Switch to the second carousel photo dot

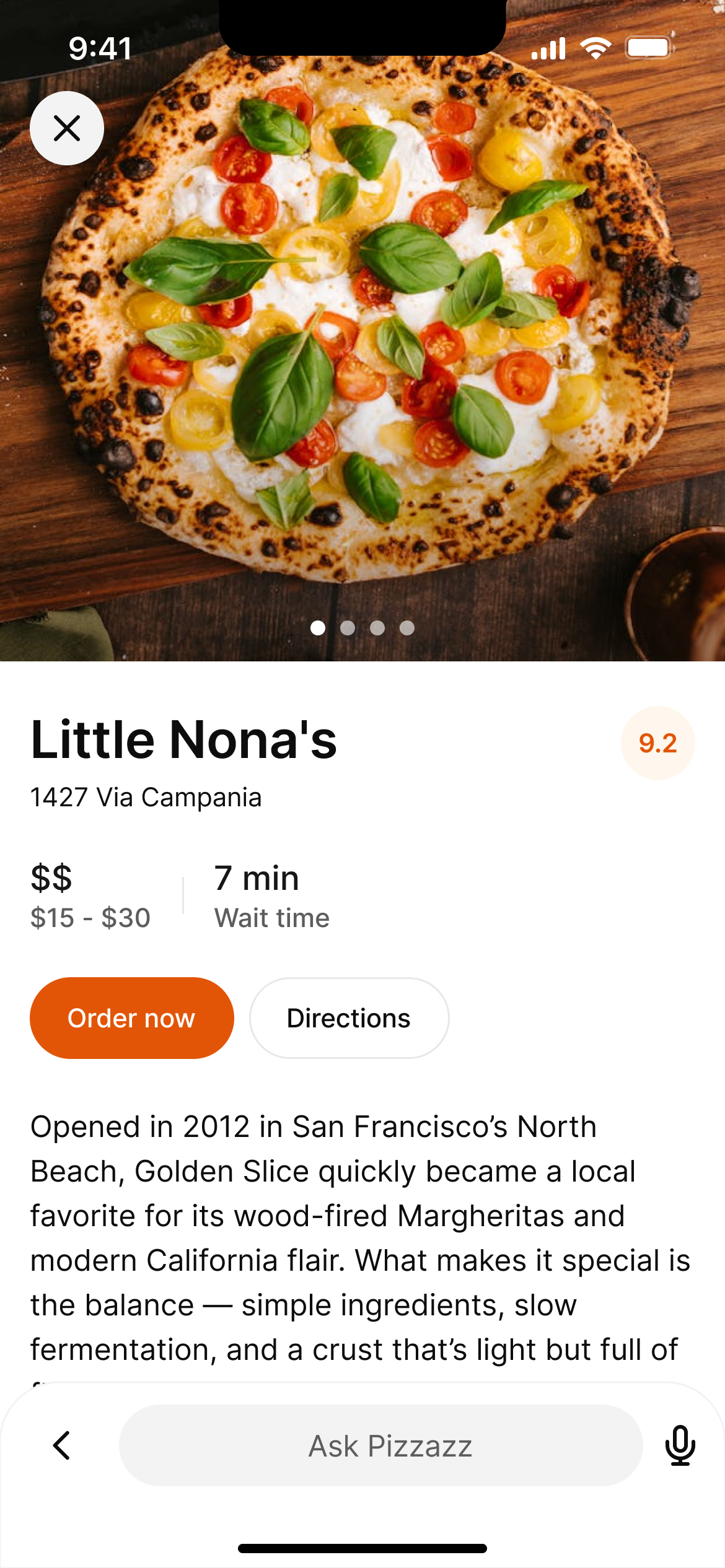tap(348, 628)
